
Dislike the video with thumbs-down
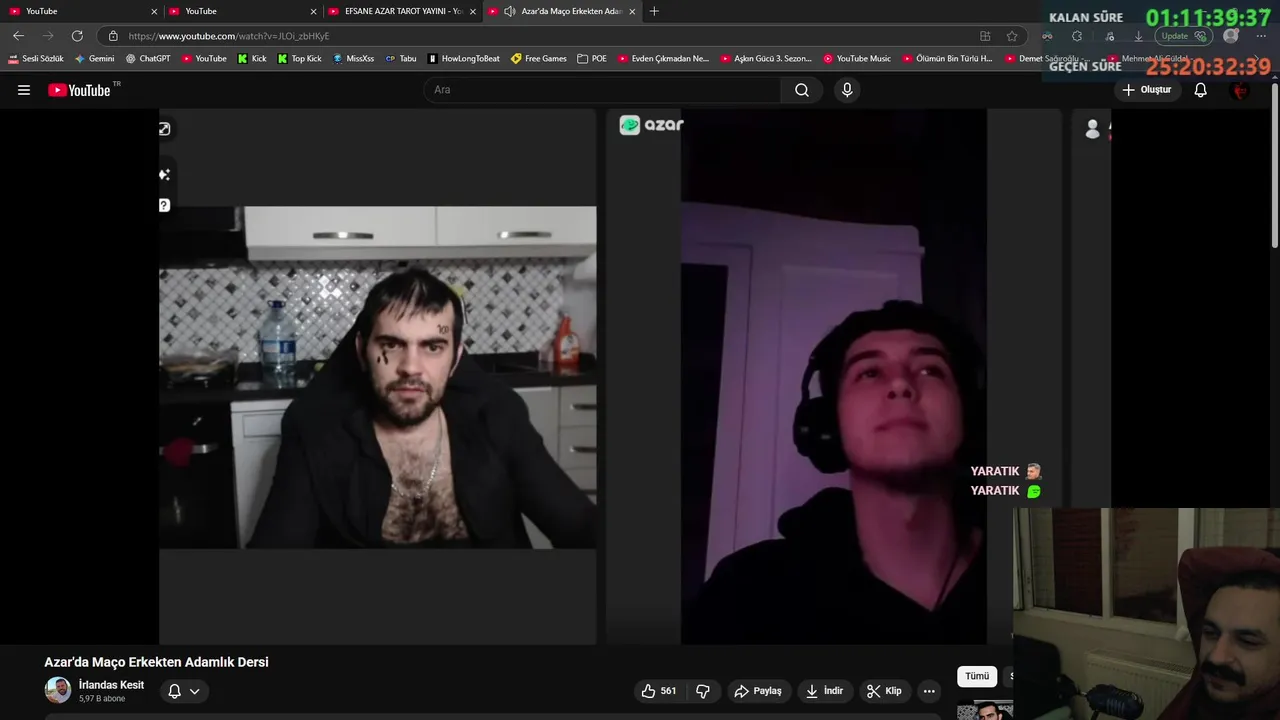[703, 691]
